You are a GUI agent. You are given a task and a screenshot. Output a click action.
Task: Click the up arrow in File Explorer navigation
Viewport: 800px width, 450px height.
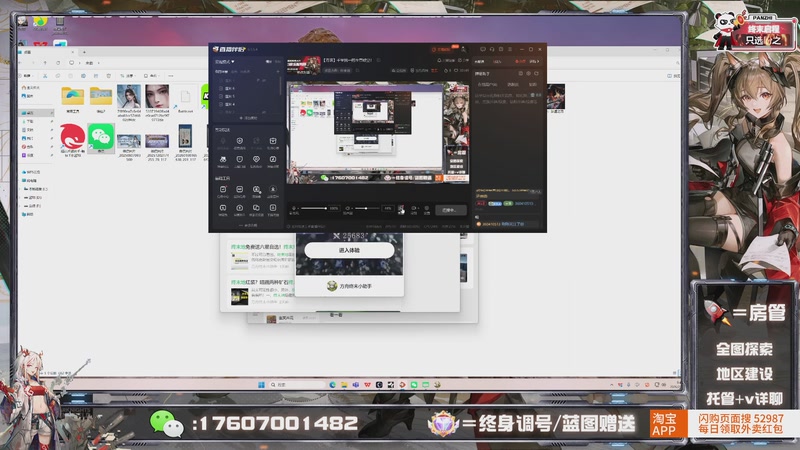tap(45, 63)
